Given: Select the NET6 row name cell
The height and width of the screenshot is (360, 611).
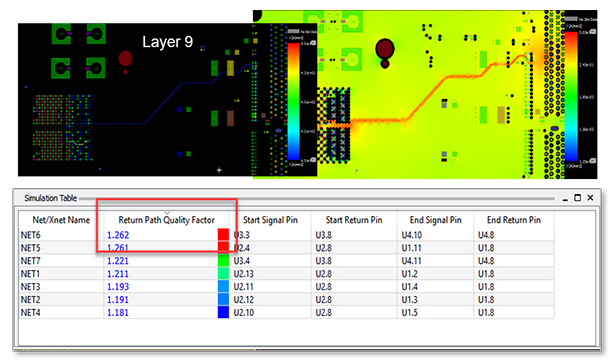Looking at the screenshot, I should (x=31, y=235).
